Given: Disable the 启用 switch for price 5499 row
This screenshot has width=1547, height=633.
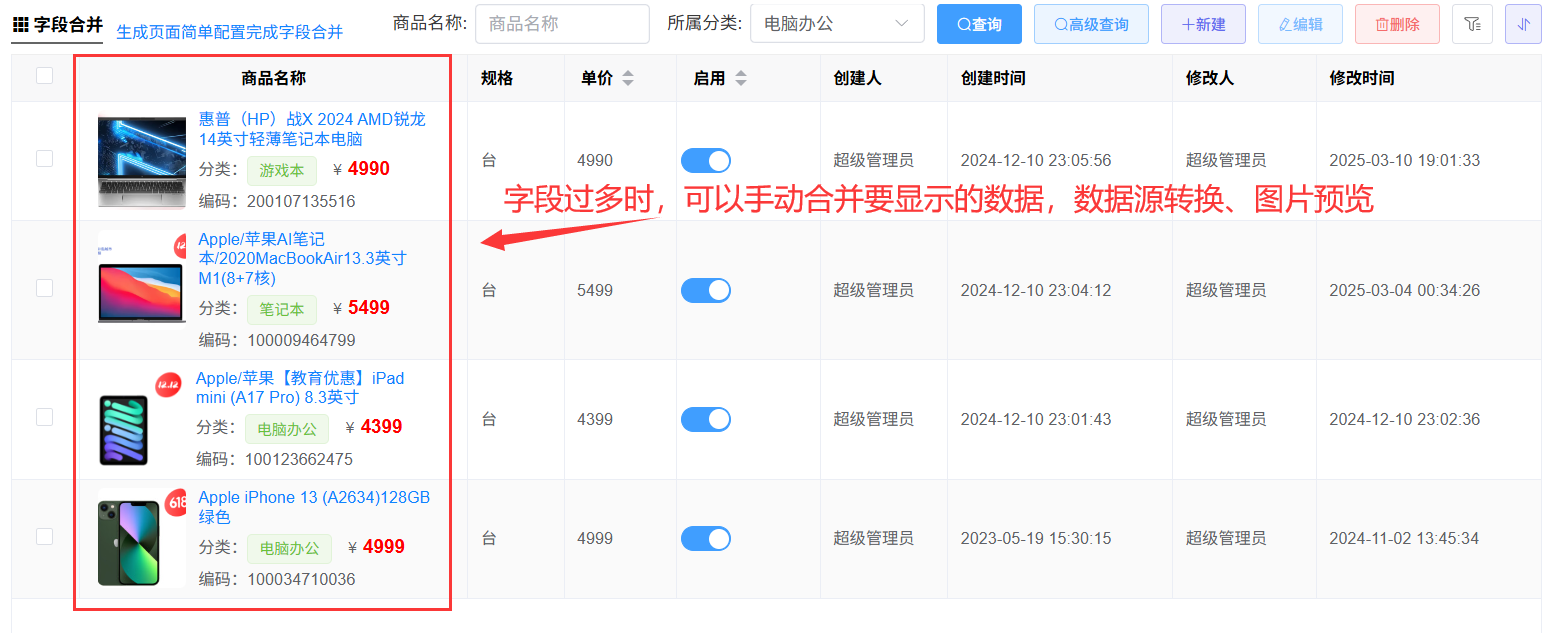Looking at the screenshot, I should (706, 290).
